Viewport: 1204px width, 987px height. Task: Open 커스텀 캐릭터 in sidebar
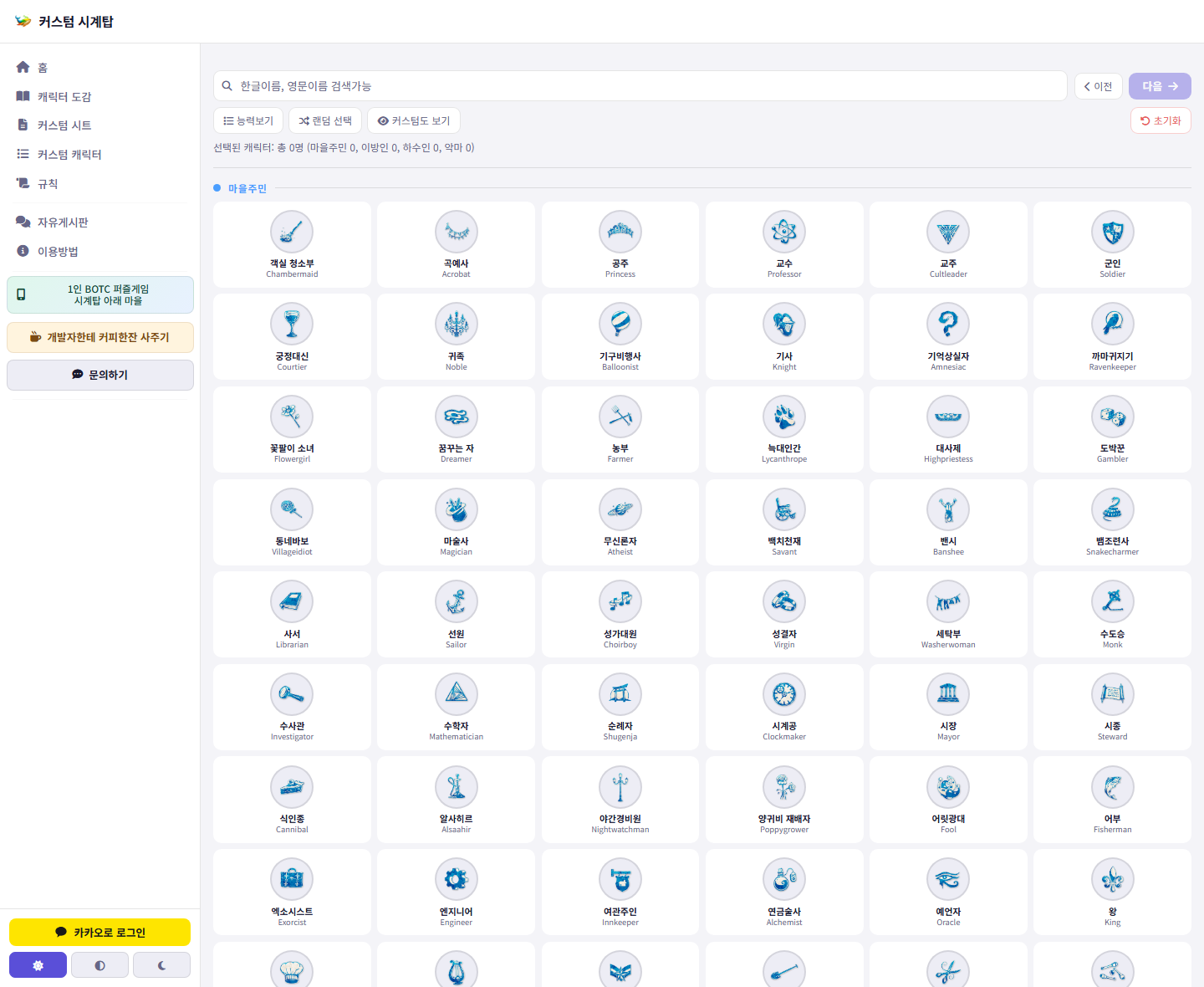click(100, 154)
